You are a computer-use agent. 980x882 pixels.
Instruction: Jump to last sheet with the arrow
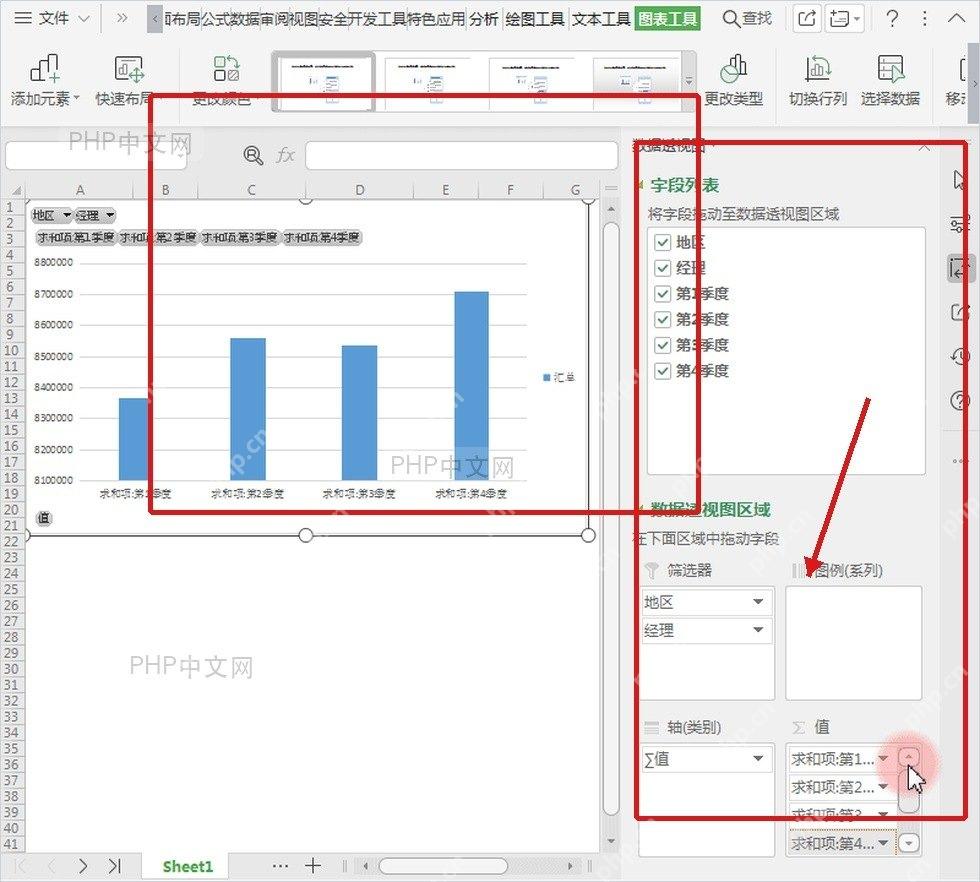(x=114, y=866)
